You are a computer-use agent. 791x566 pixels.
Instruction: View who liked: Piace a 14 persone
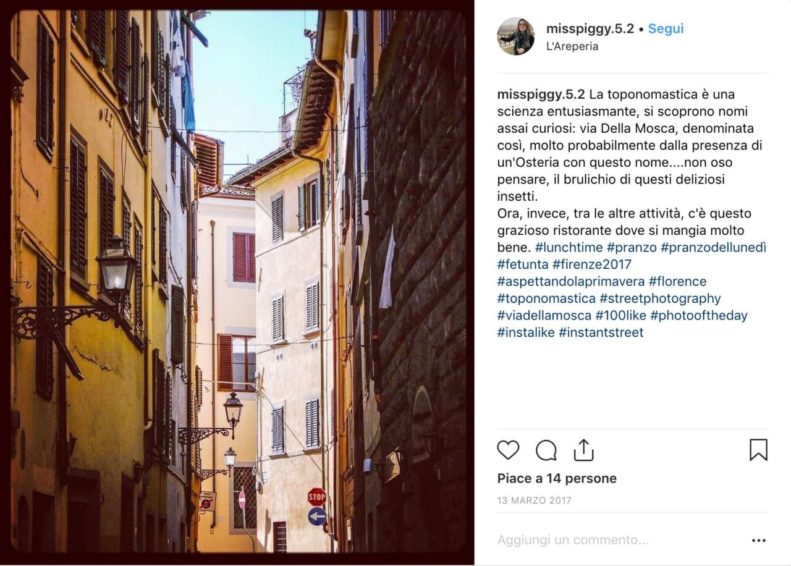pyautogui.click(x=556, y=478)
